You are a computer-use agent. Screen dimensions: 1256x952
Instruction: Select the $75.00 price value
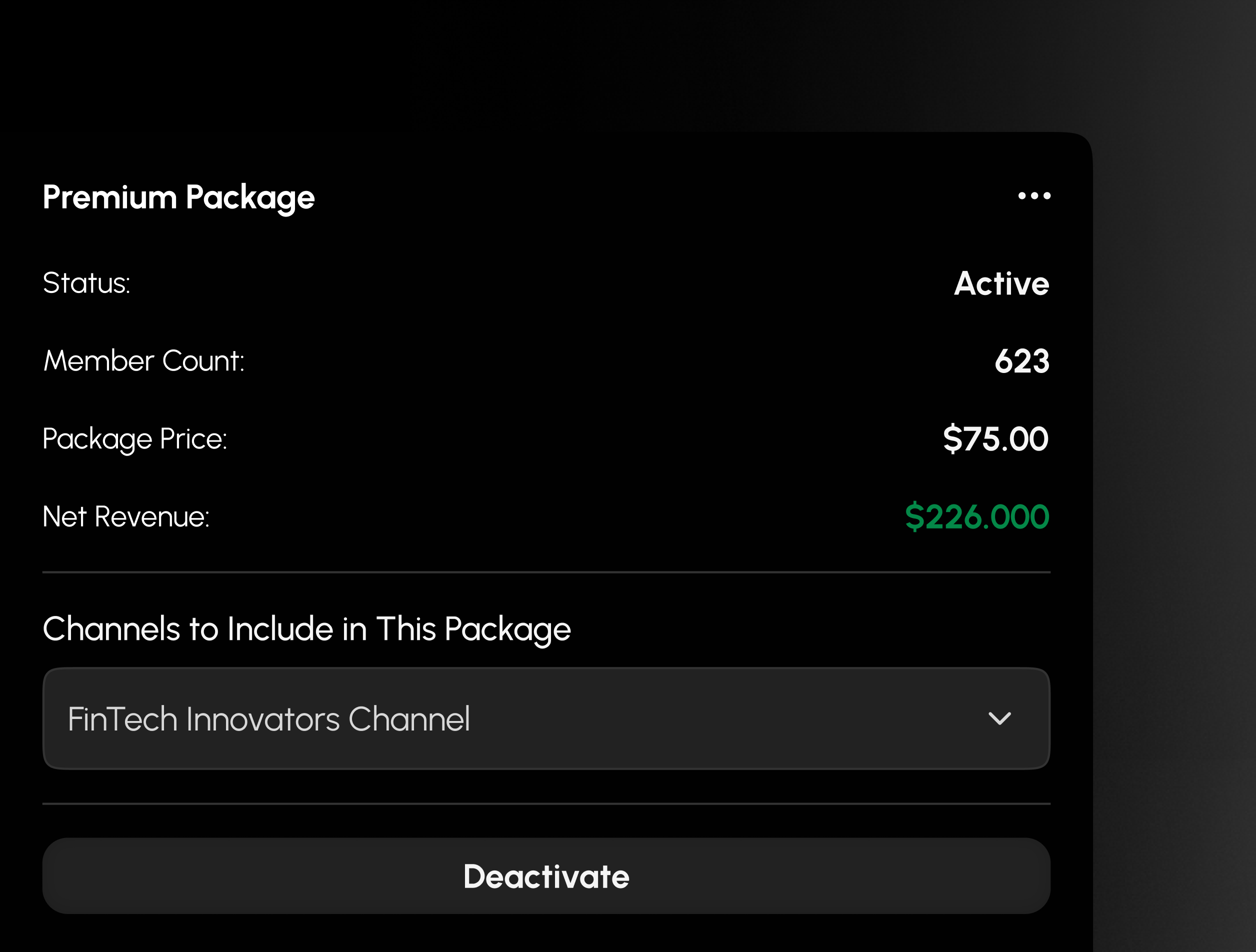click(995, 439)
